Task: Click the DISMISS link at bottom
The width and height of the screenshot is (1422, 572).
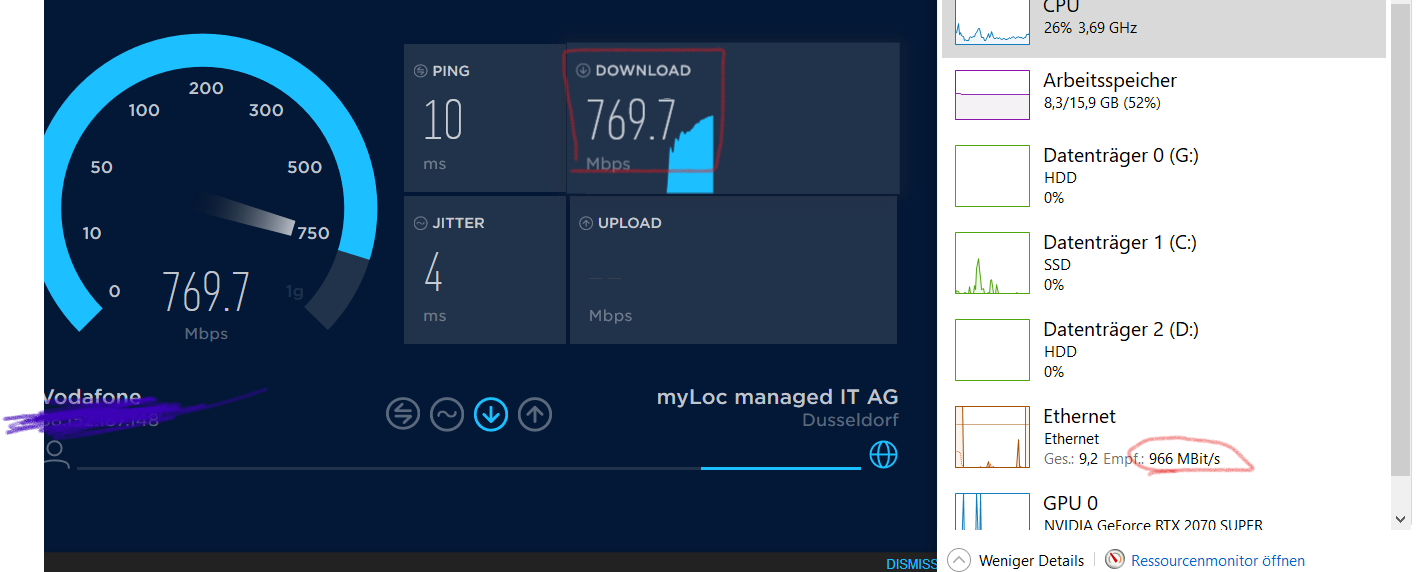Action: (x=911, y=564)
